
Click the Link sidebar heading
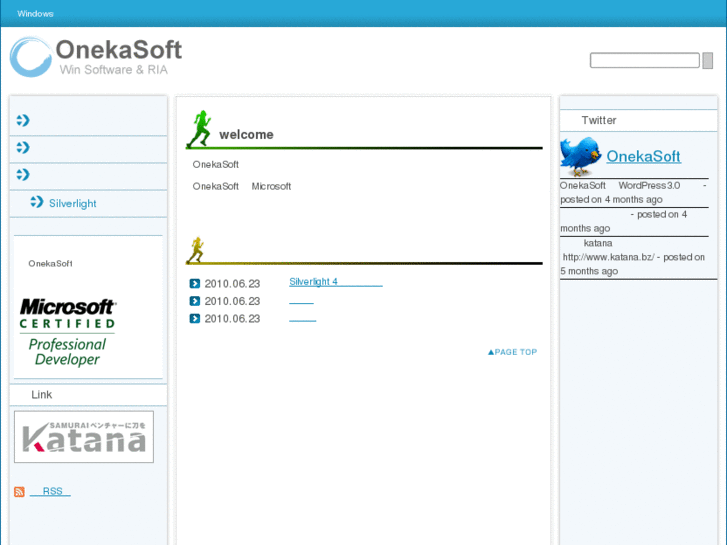pyautogui.click(x=42, y=395)
